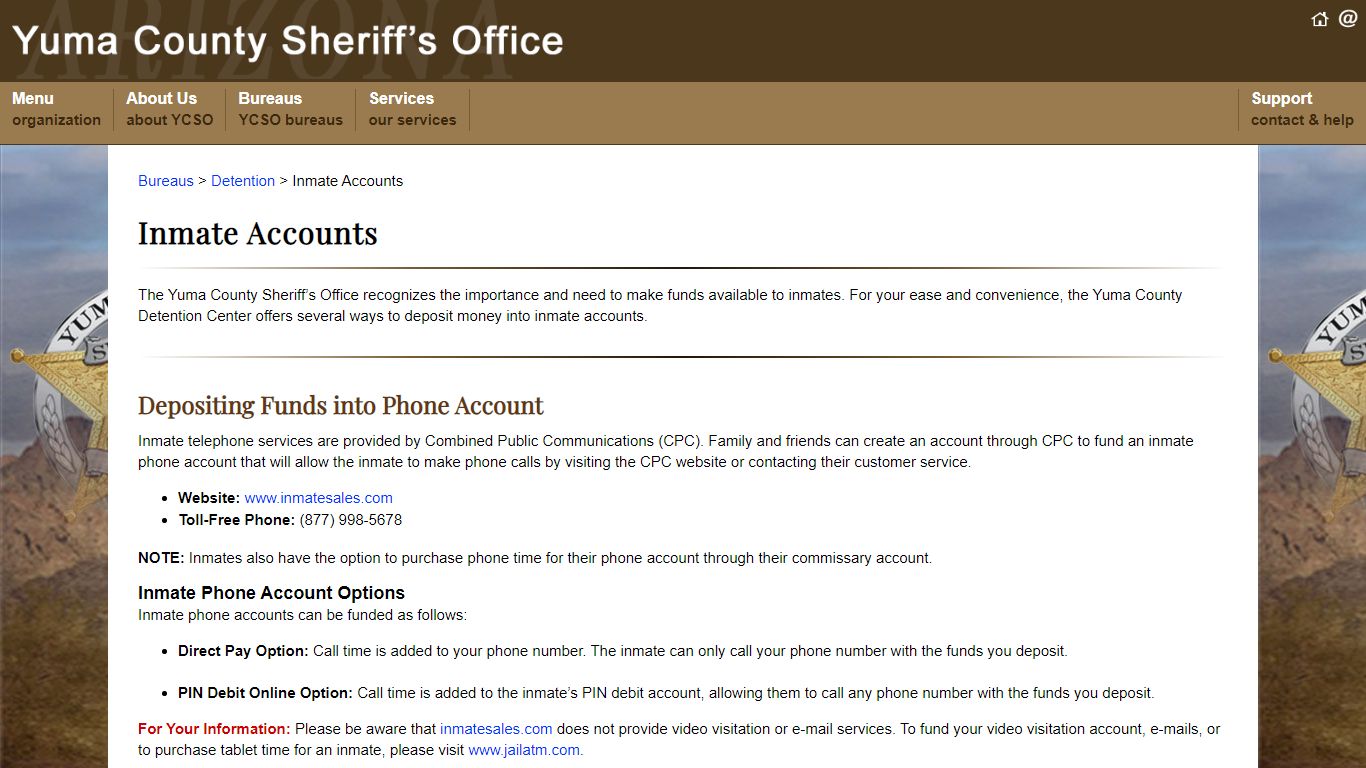Click the Depositing Funds into Phone Account heading
1366x768 pixels.
tap(341, 405)
